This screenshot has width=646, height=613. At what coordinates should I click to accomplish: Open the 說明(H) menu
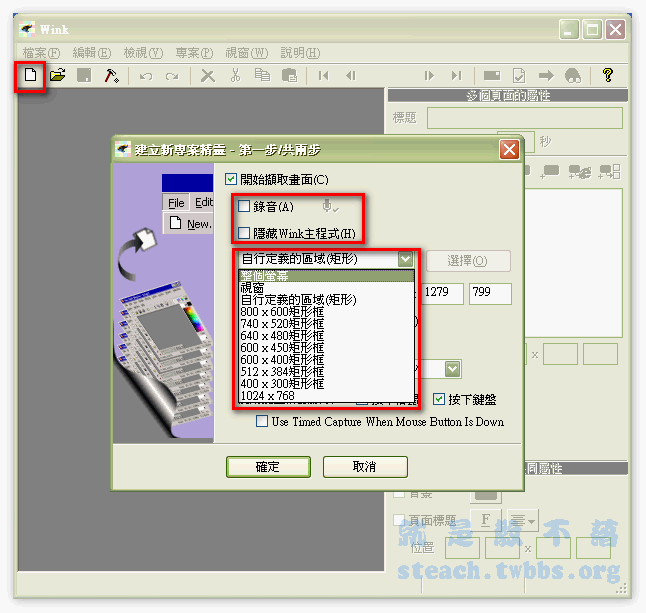(x=300, y=53)
